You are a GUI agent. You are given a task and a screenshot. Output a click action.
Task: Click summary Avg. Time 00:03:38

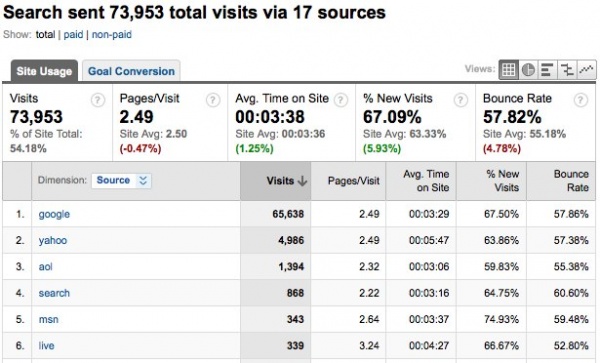[x=270, y=117]
